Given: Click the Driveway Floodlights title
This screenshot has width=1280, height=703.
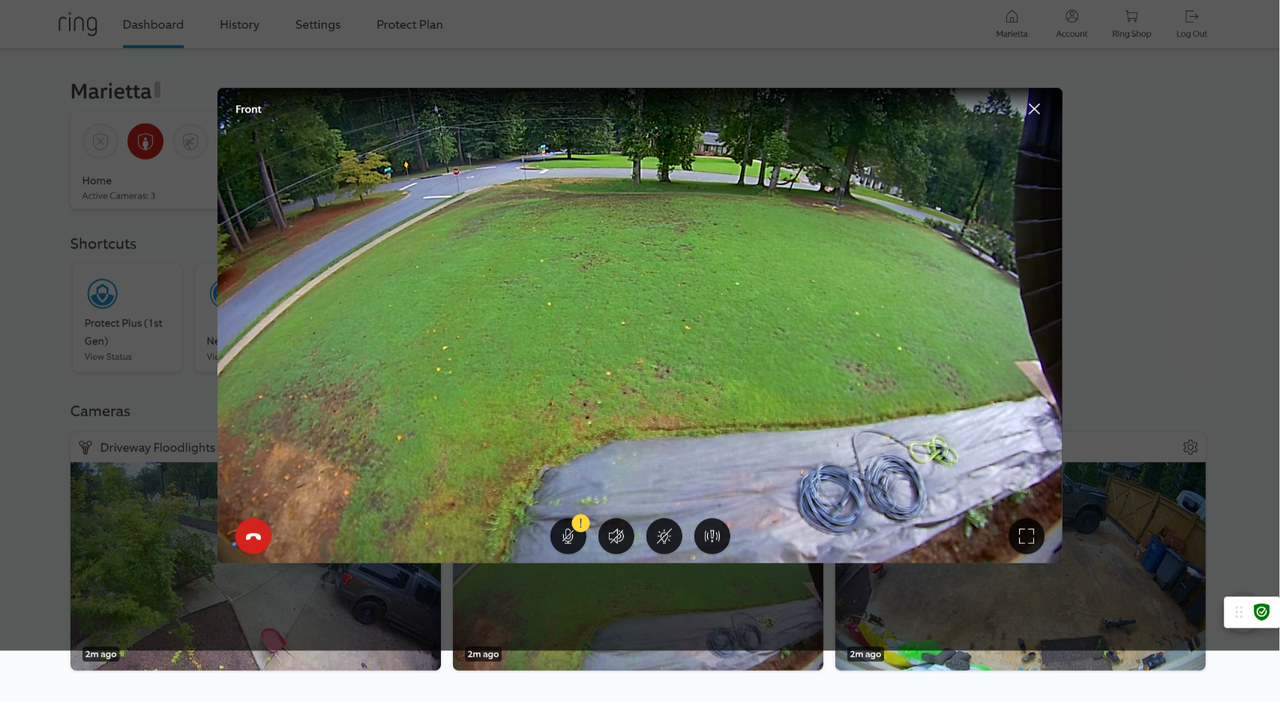Looking at the screenshot, I should pyautogui.click(x=158, y=448).
